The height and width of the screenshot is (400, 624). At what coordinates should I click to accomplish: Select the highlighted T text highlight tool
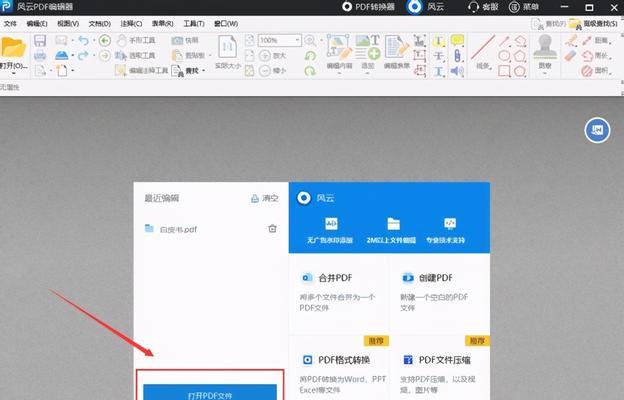pyautogui.click(x=439, y=40)
